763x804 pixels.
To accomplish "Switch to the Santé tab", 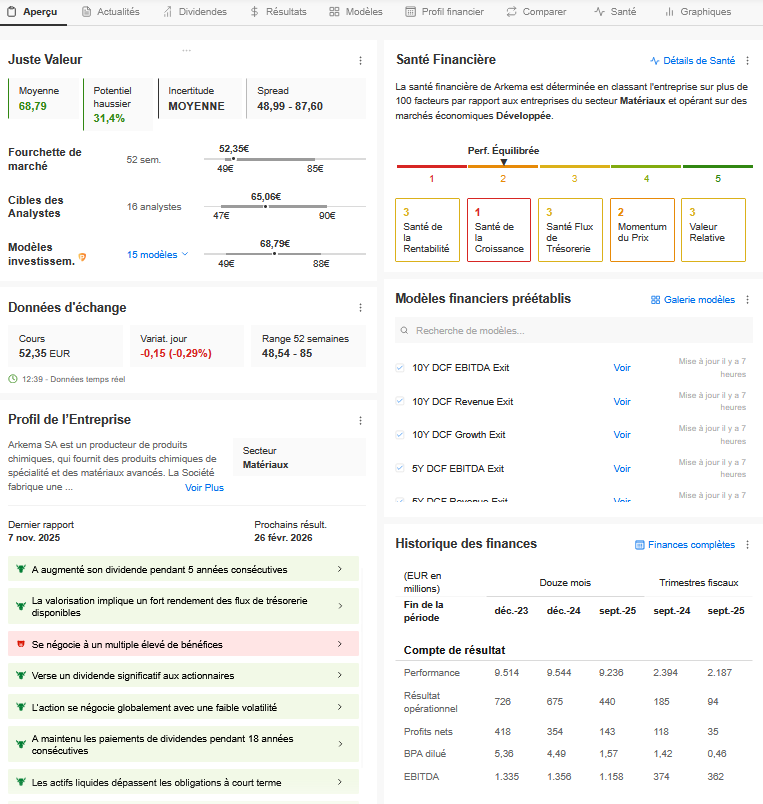I will [615, 12].
